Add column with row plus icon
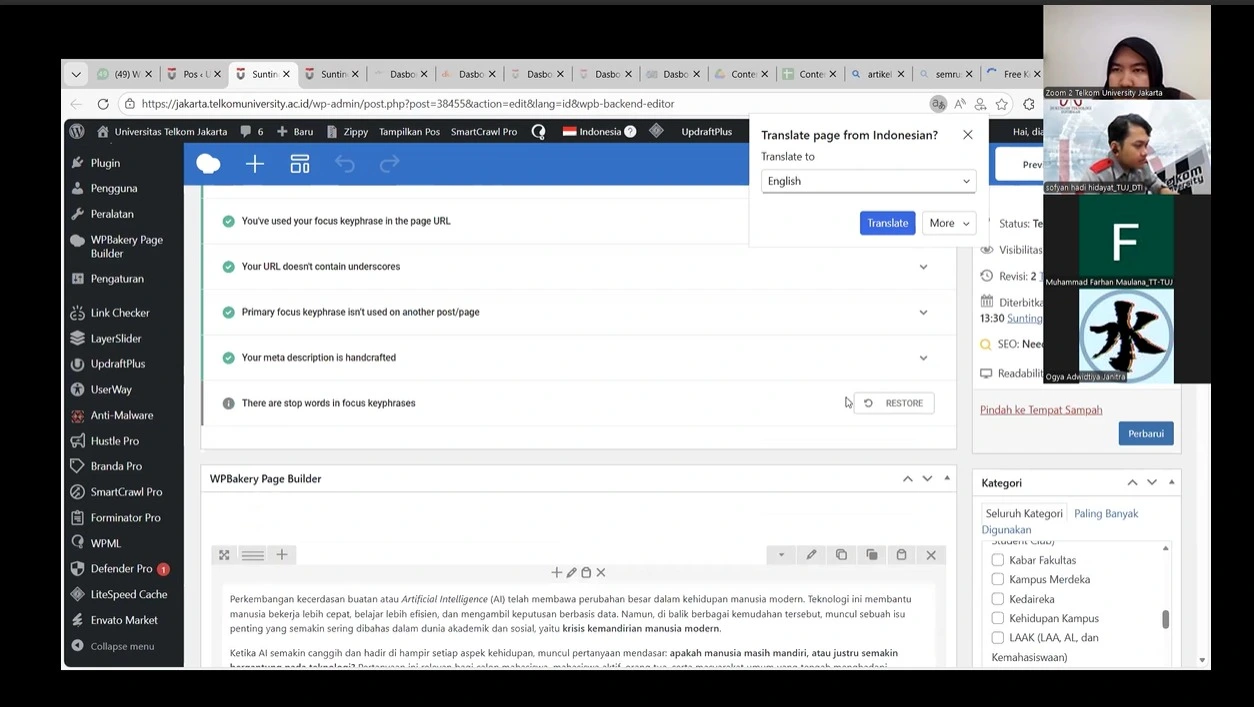 (x=282, y=555)
